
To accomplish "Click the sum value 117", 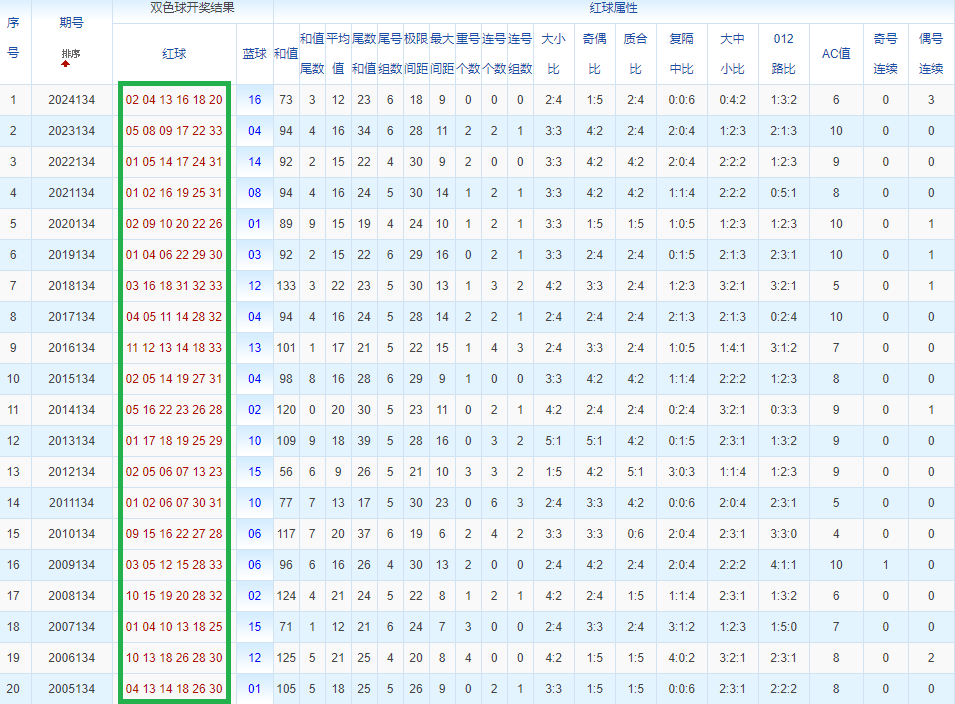I will [286, 534].
